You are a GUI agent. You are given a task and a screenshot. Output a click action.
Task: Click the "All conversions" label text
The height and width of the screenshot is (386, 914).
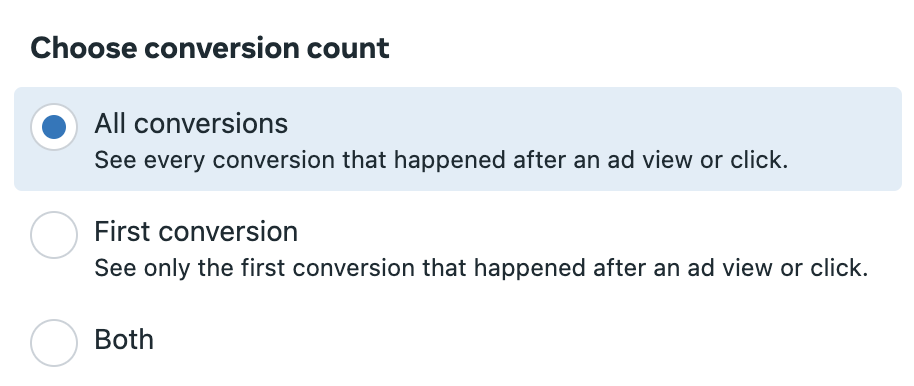191,124
